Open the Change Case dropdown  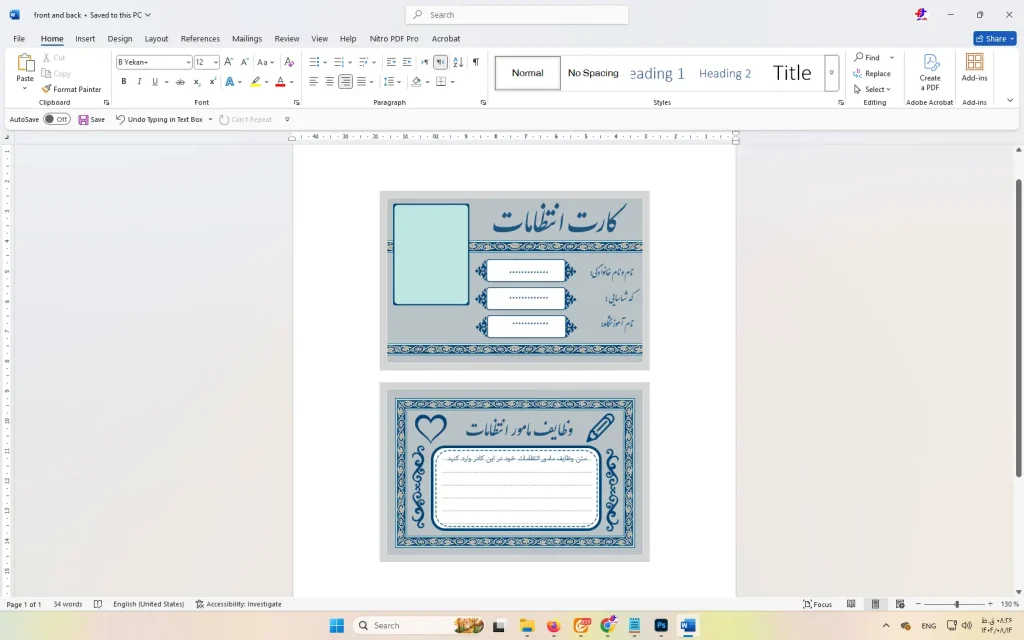tap(265, 62)
